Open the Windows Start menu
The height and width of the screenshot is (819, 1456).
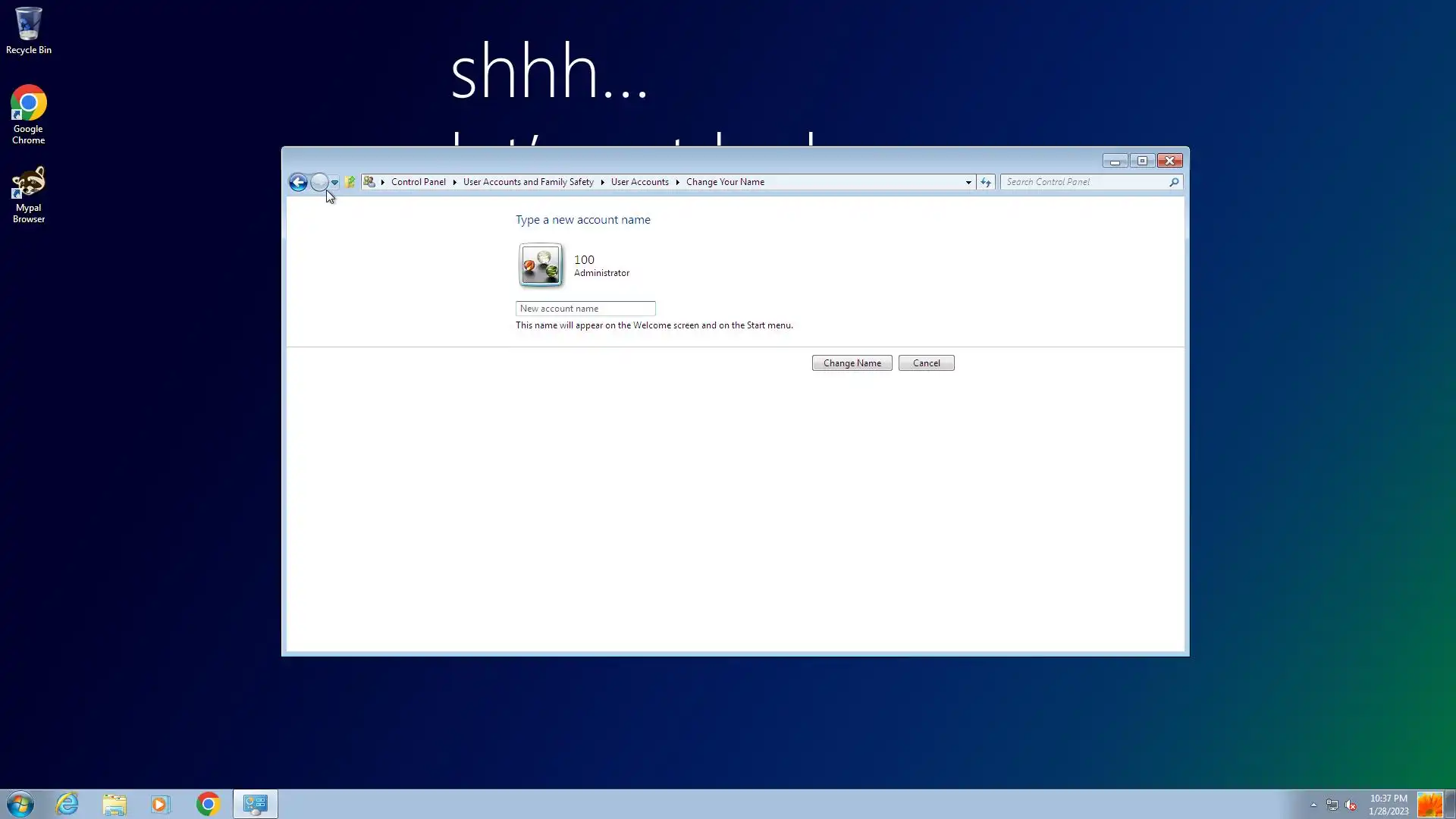click(20, 804)
